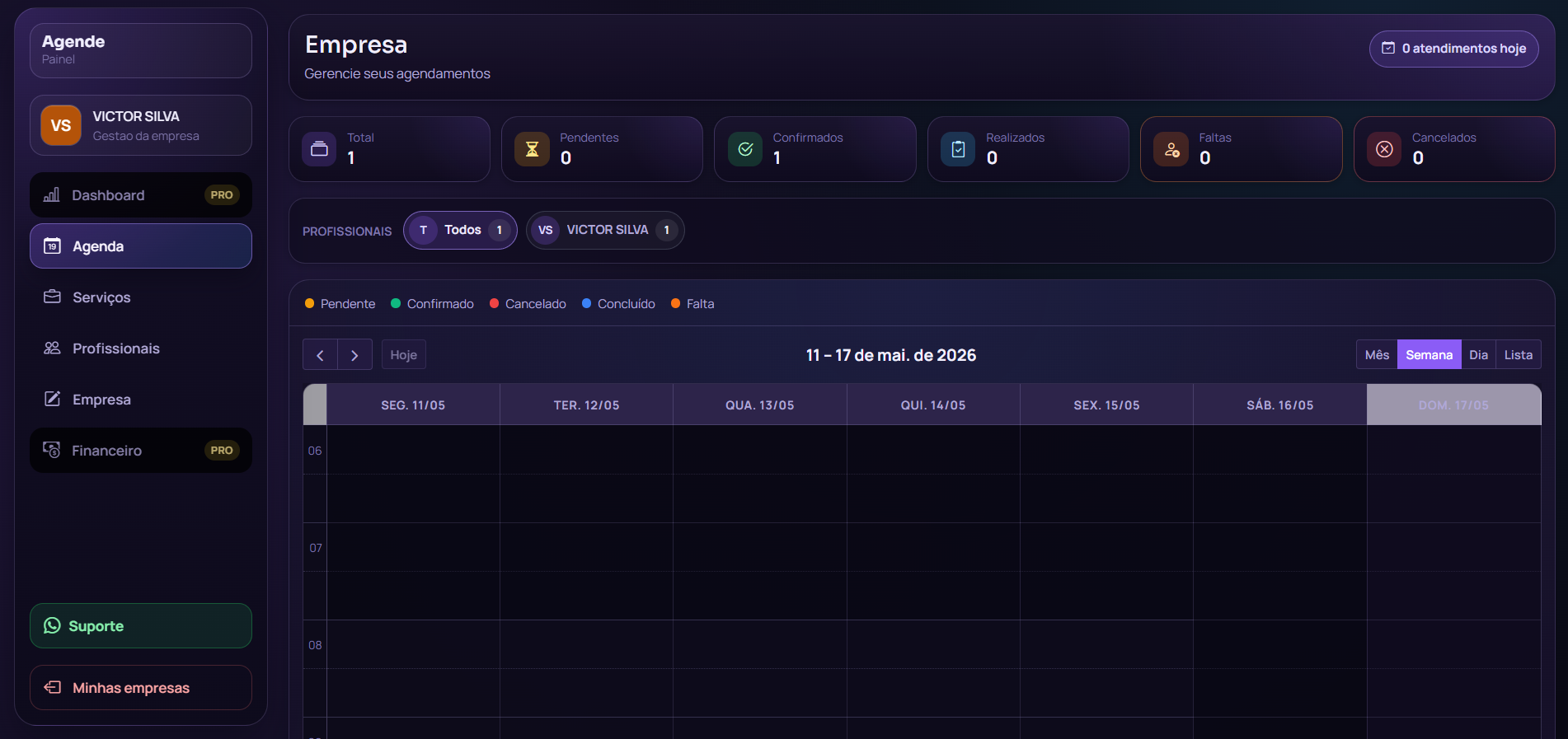Go to previous week with left arrow

click(320, 354)
